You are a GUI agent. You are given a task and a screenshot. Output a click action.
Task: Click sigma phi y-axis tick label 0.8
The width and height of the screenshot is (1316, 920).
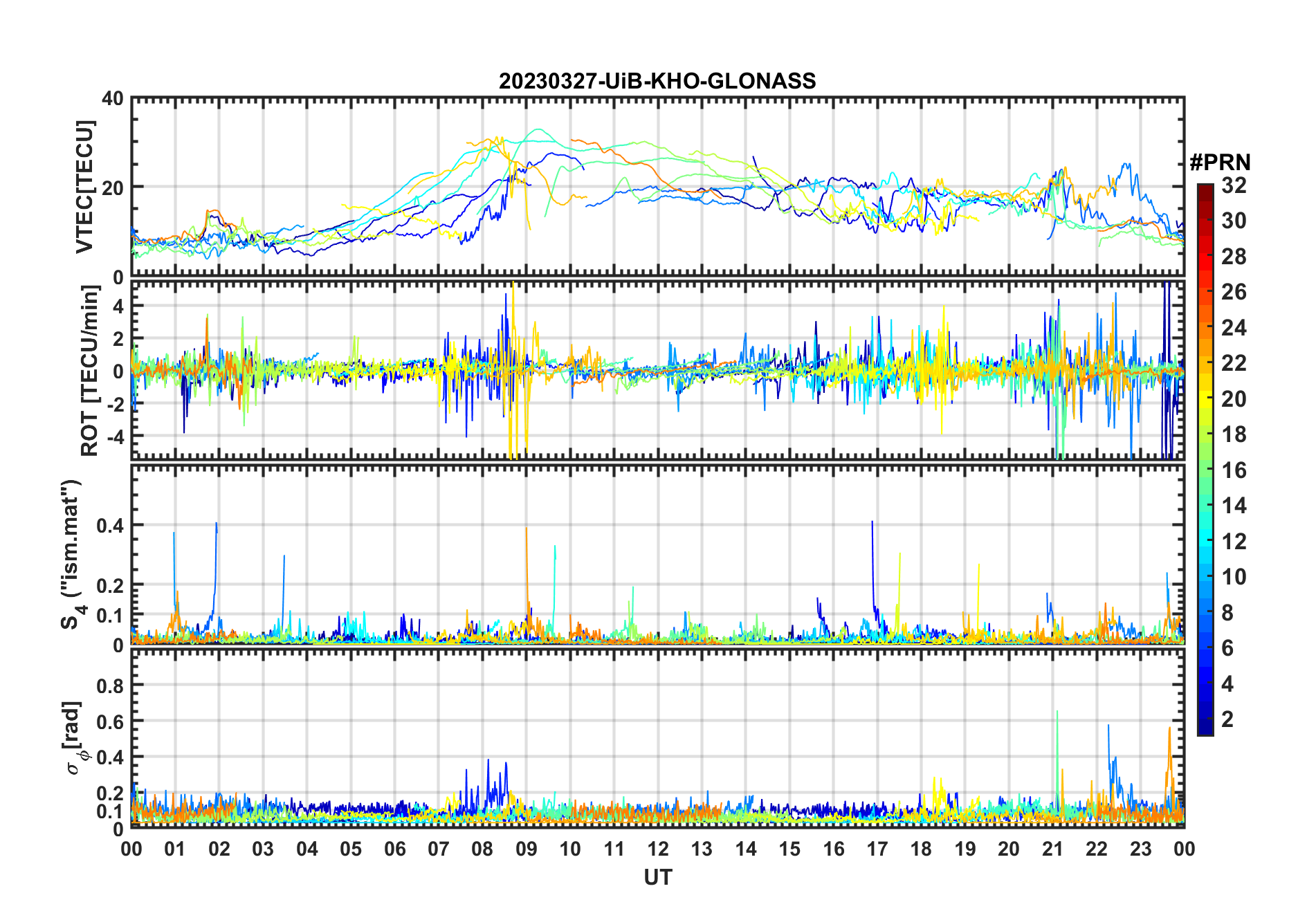click(111, 686)
